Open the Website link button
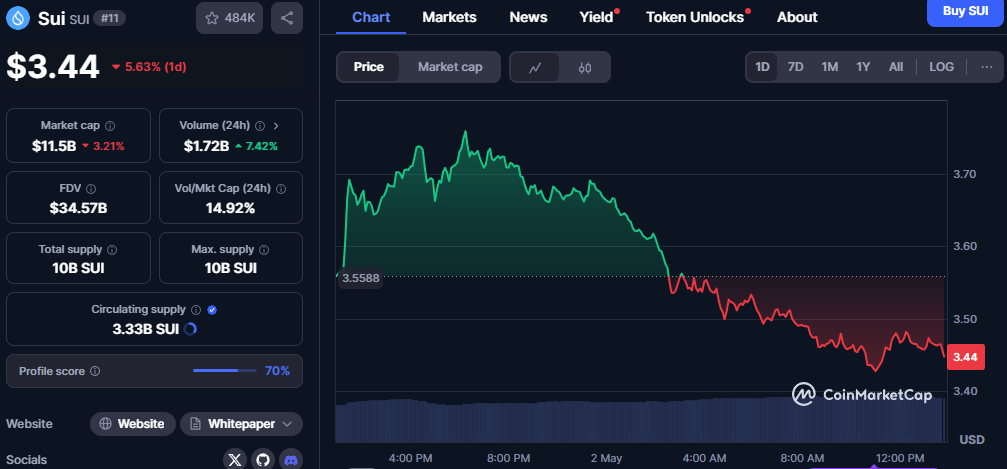 pyautogui.click(x=133, y=424)
